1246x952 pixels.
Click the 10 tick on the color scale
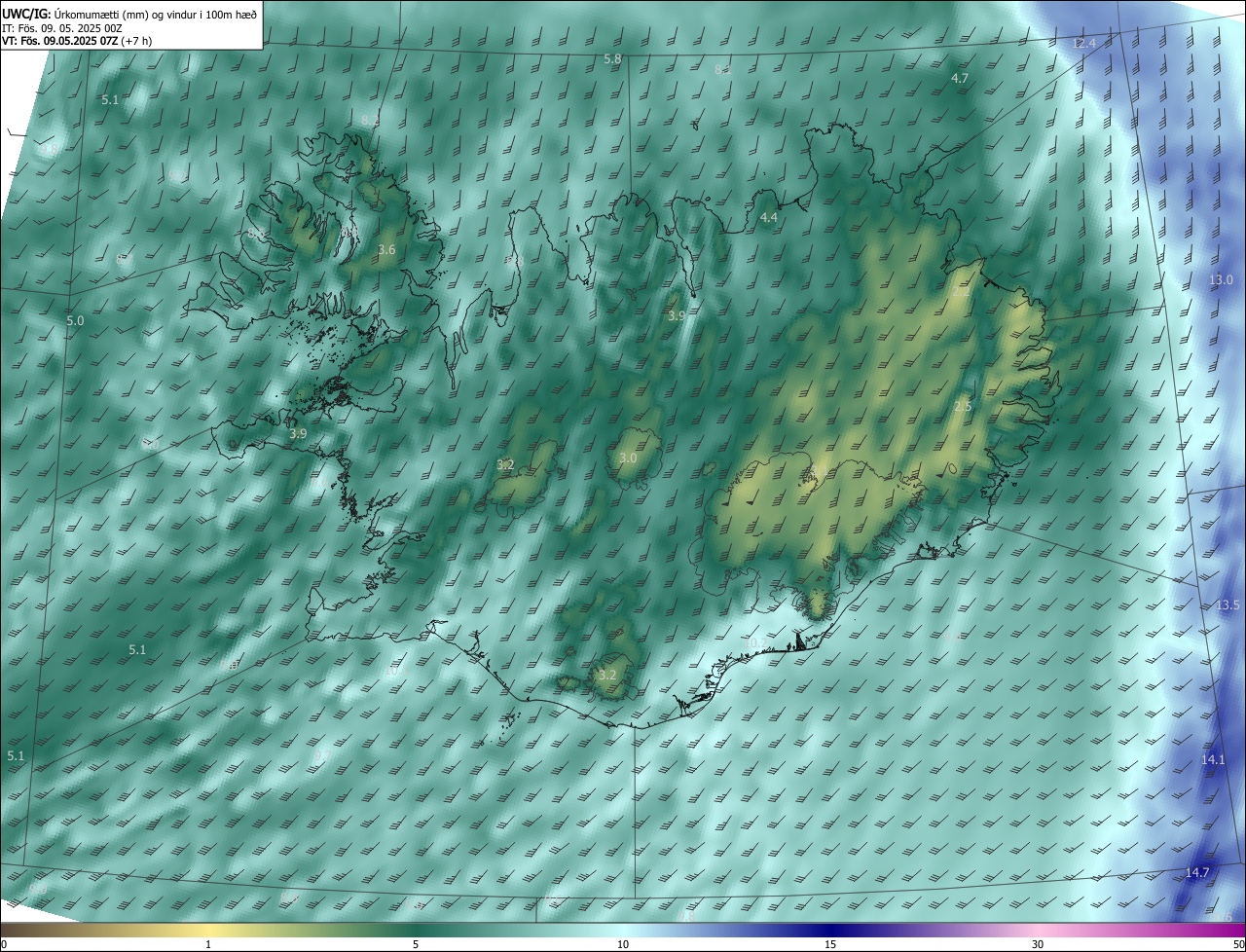[623, 944]
